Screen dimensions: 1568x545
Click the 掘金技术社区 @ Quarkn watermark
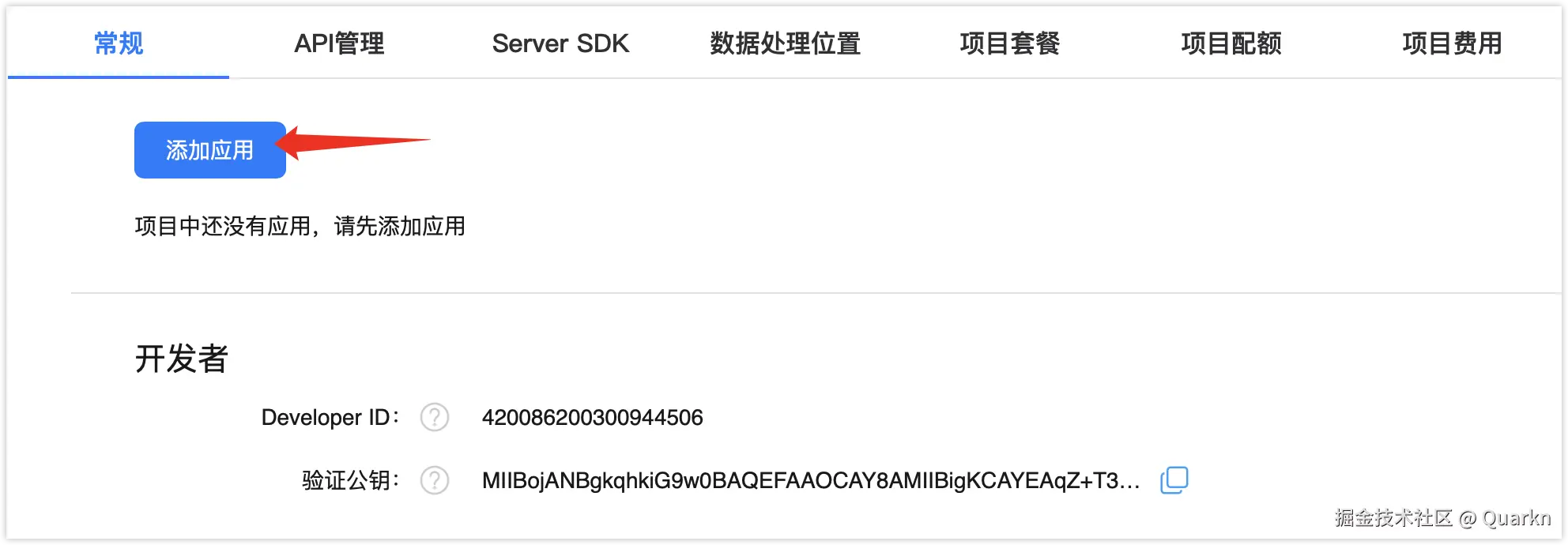[1443, 518]
